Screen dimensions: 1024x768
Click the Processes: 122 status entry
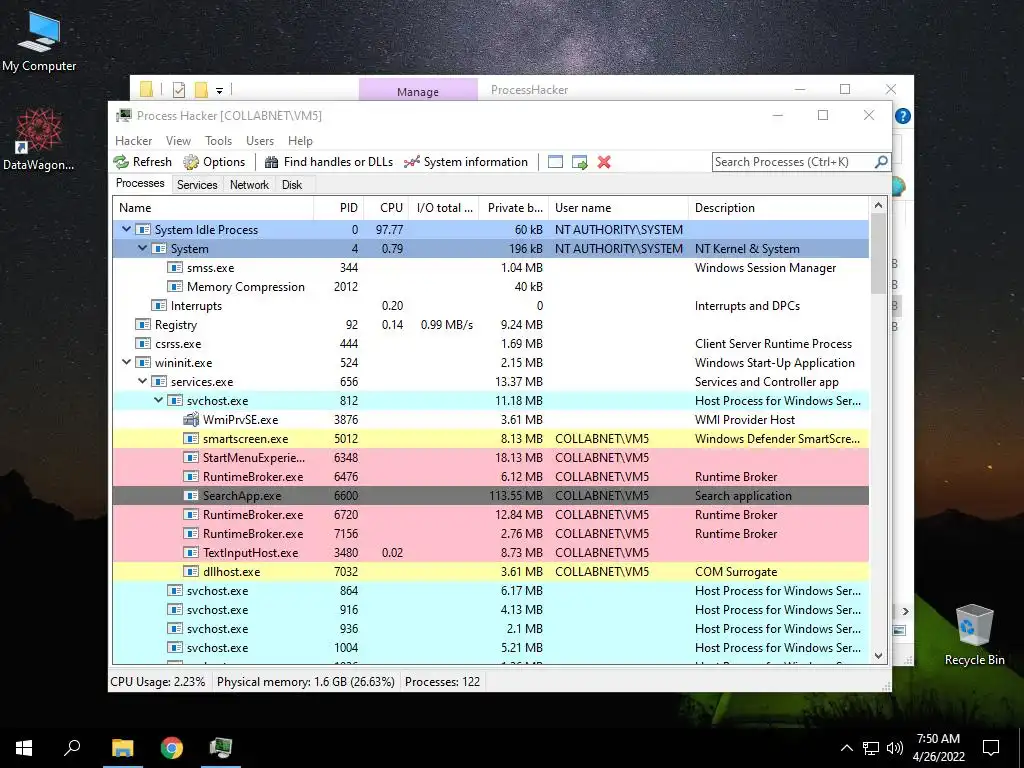(442, 682)
